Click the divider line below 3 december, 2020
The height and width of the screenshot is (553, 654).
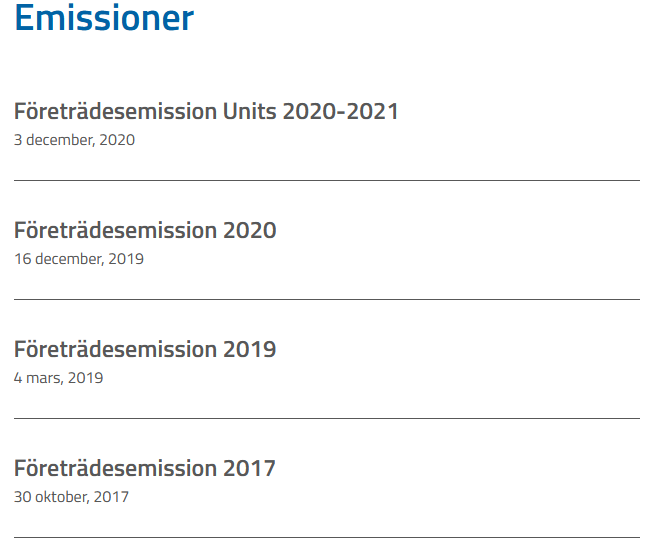[327, 180]
